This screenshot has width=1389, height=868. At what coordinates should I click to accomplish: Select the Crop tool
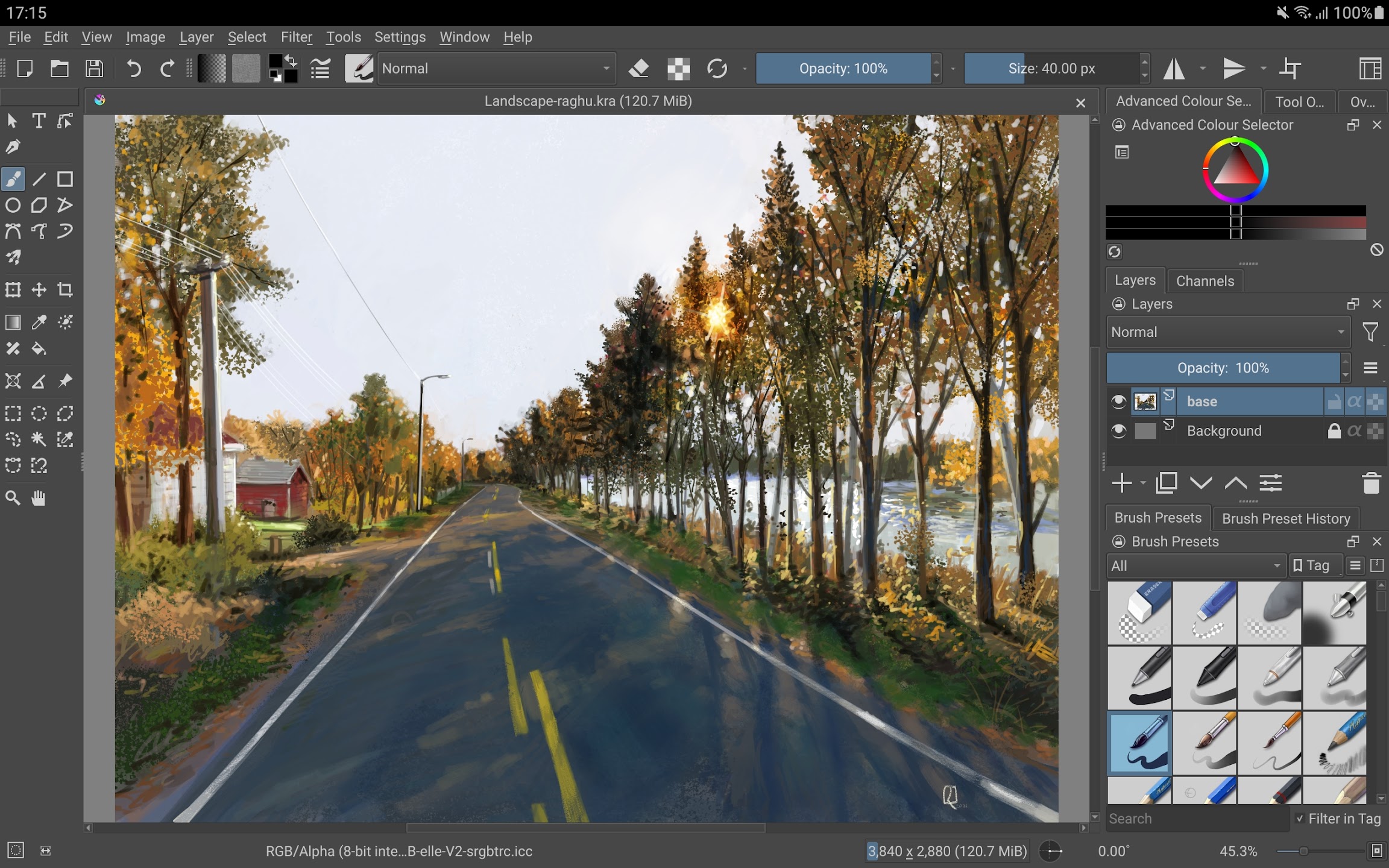[x=64, y=291]
